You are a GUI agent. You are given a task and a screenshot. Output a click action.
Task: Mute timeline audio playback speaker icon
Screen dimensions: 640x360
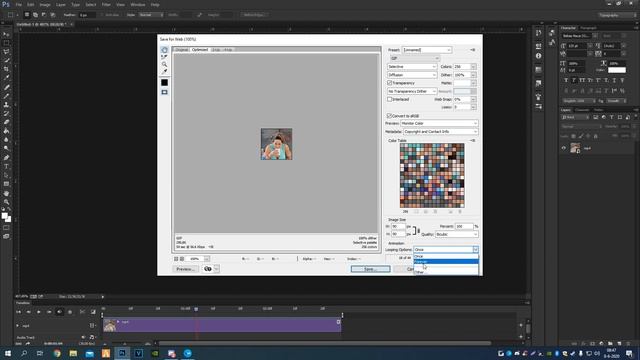60,312
